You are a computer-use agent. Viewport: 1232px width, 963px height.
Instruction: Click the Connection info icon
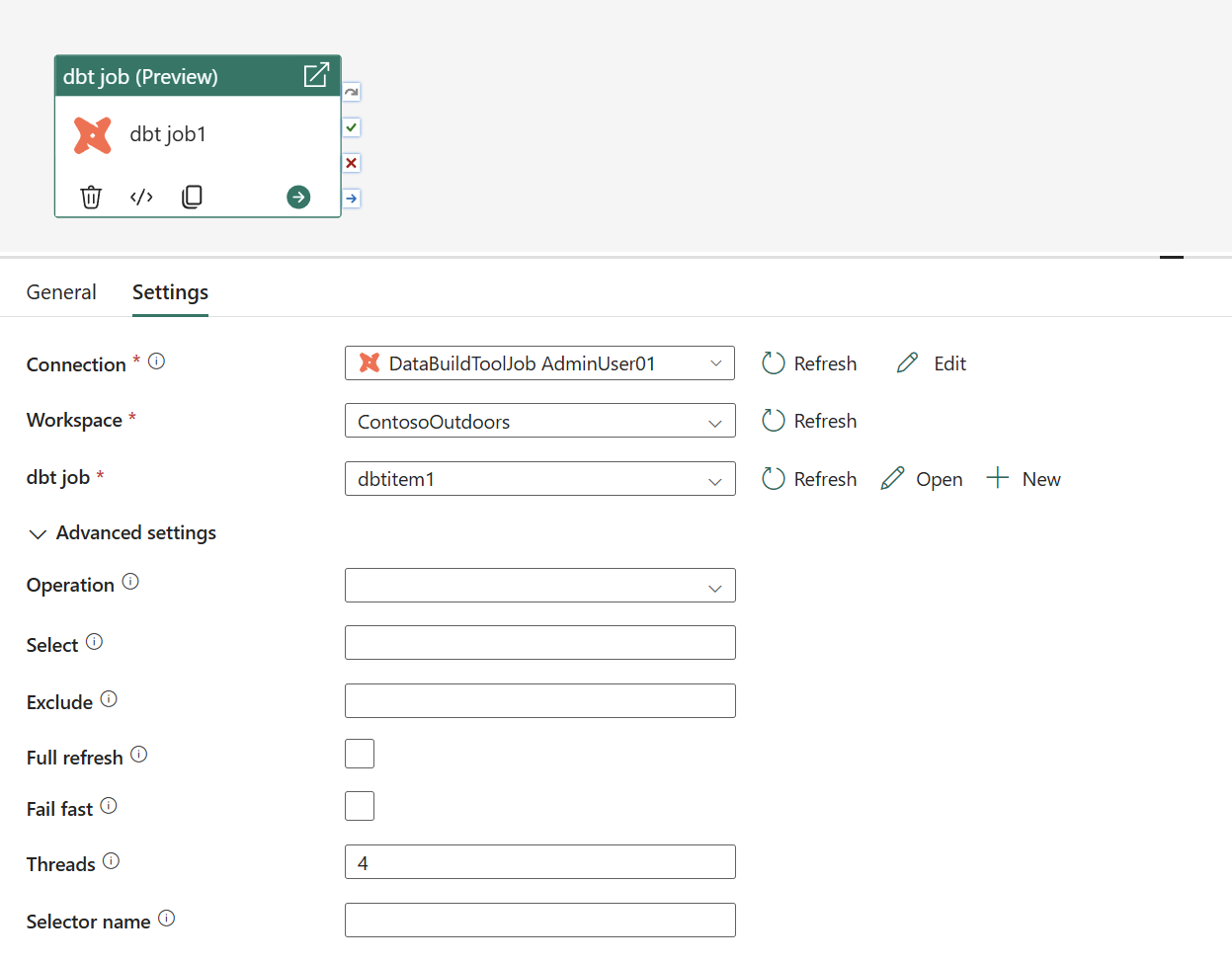(x=156, y=361)
